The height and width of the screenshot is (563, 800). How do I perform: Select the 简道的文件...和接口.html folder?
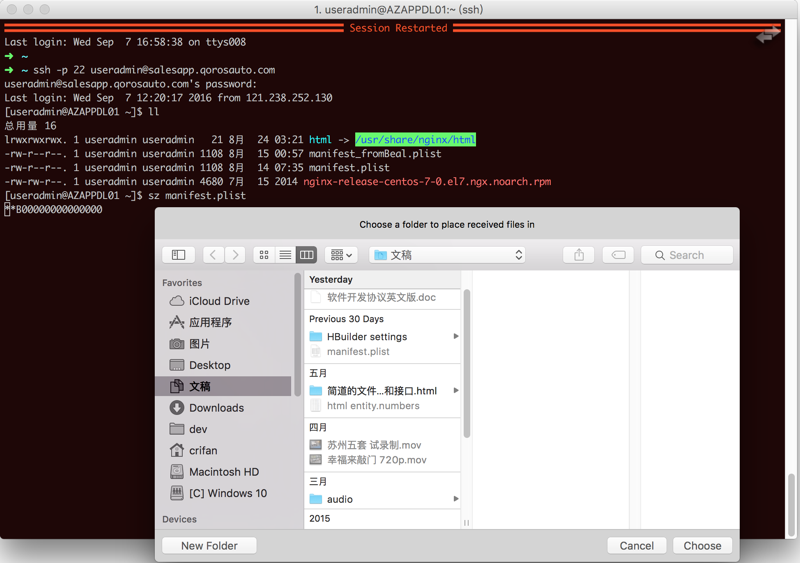tap(382, 391)
